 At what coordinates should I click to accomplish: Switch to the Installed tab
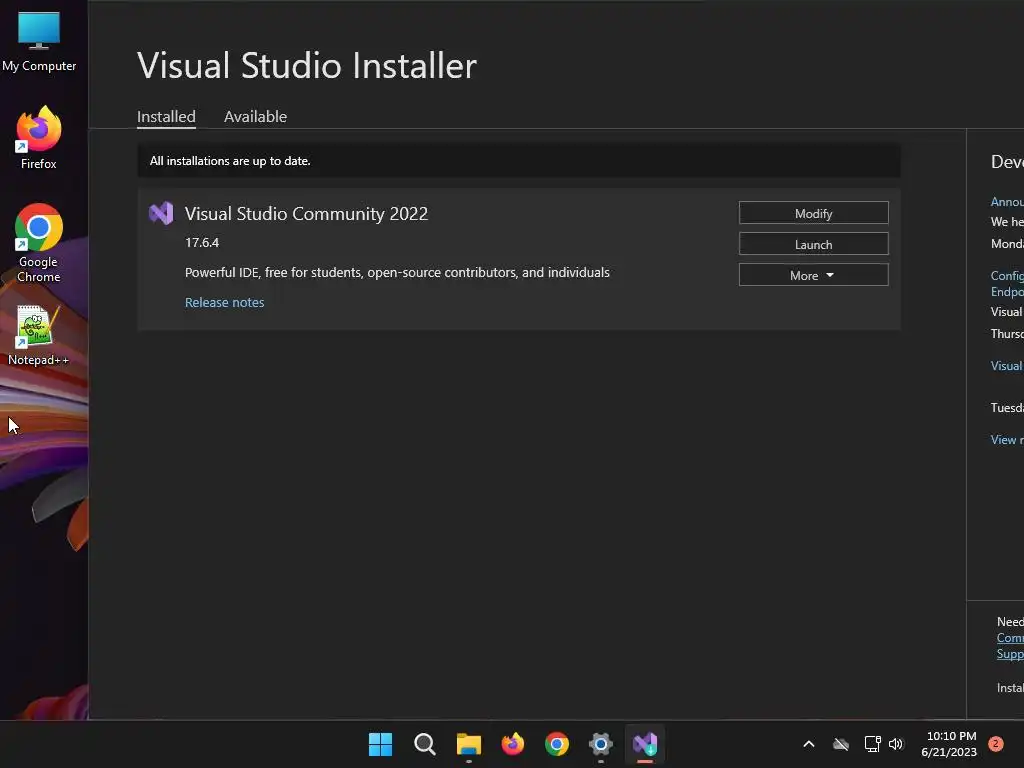(166, 117)
